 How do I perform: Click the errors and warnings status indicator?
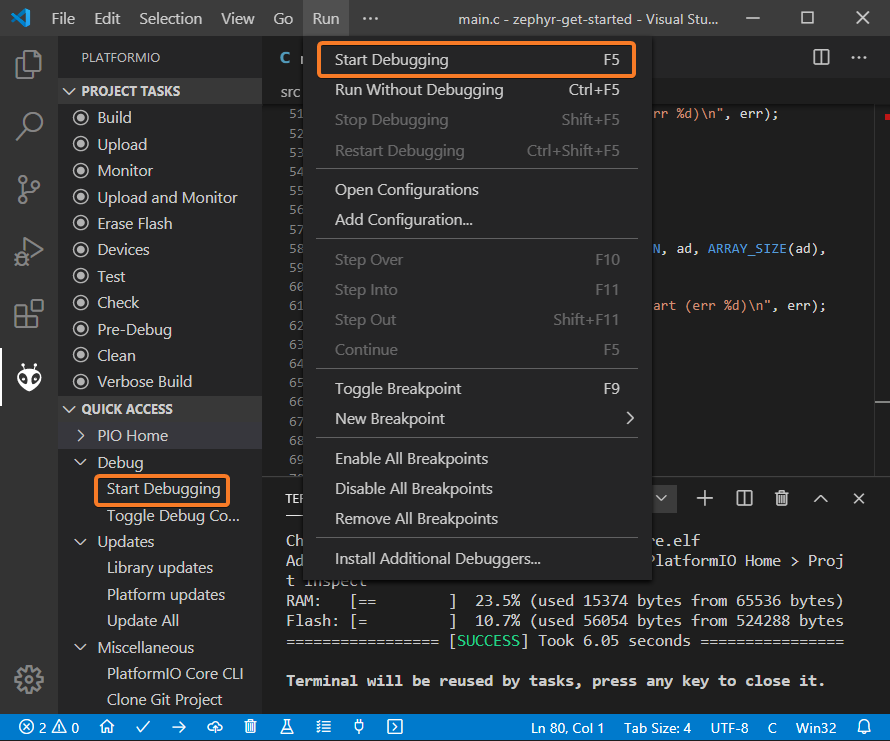pyautogui.click(x=49, y=727)
